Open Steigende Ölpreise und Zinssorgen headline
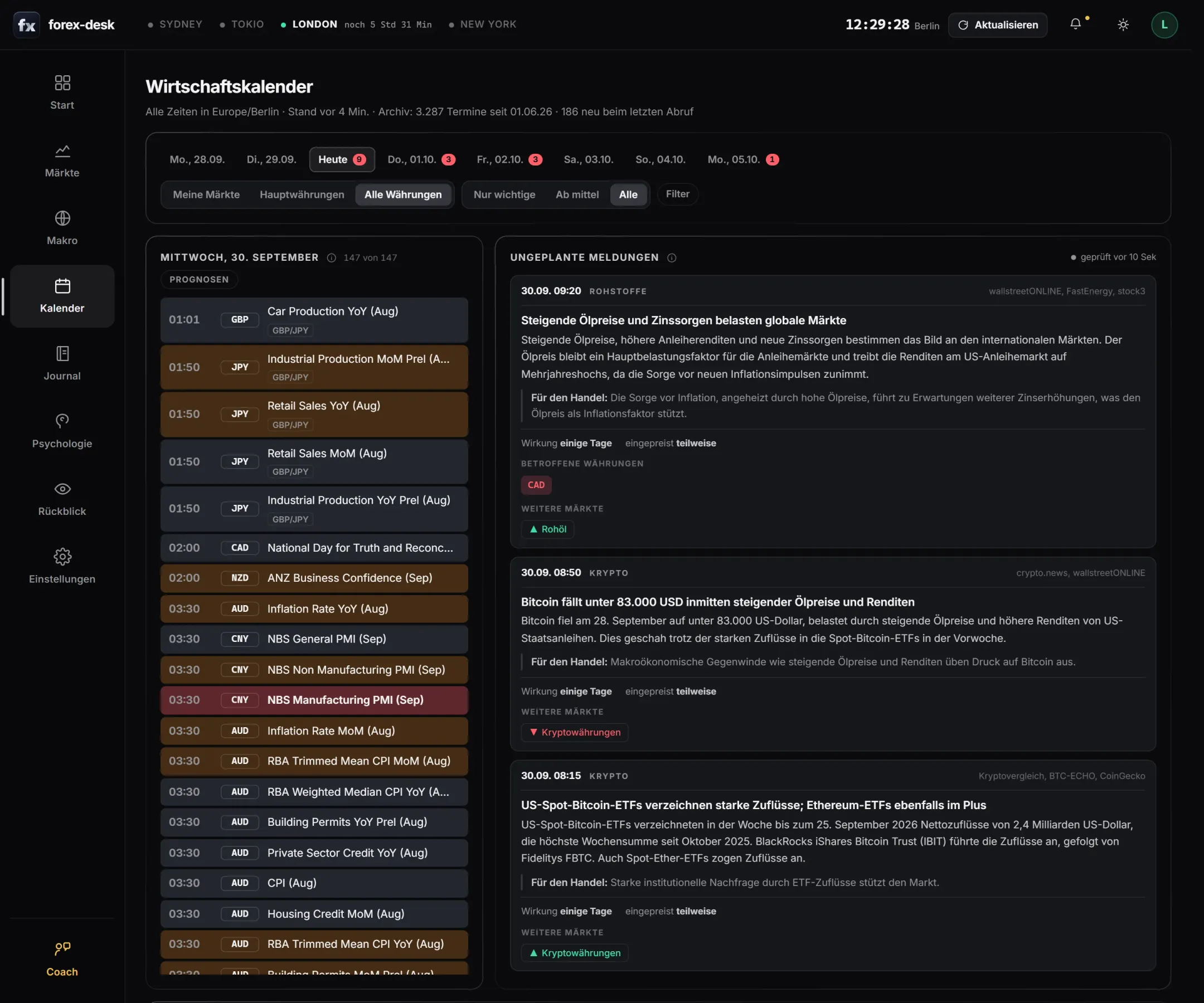This screenshot has width=1204, height=1003. (x=683, y=320)
